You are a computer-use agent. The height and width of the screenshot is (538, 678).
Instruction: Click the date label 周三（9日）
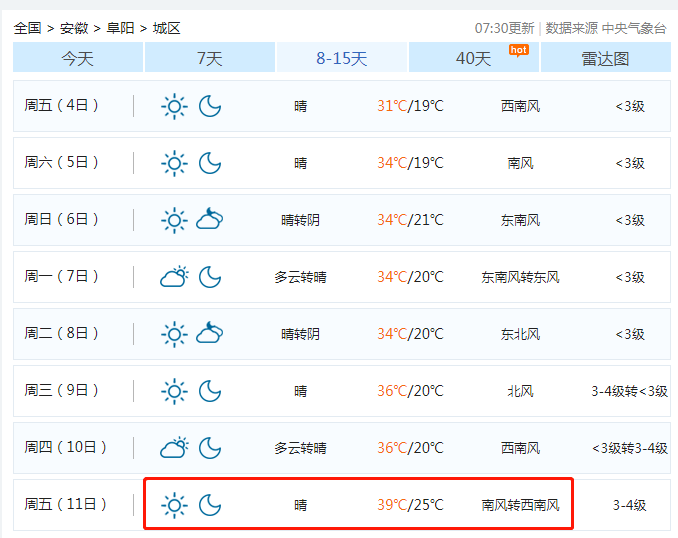pos(61,390)
